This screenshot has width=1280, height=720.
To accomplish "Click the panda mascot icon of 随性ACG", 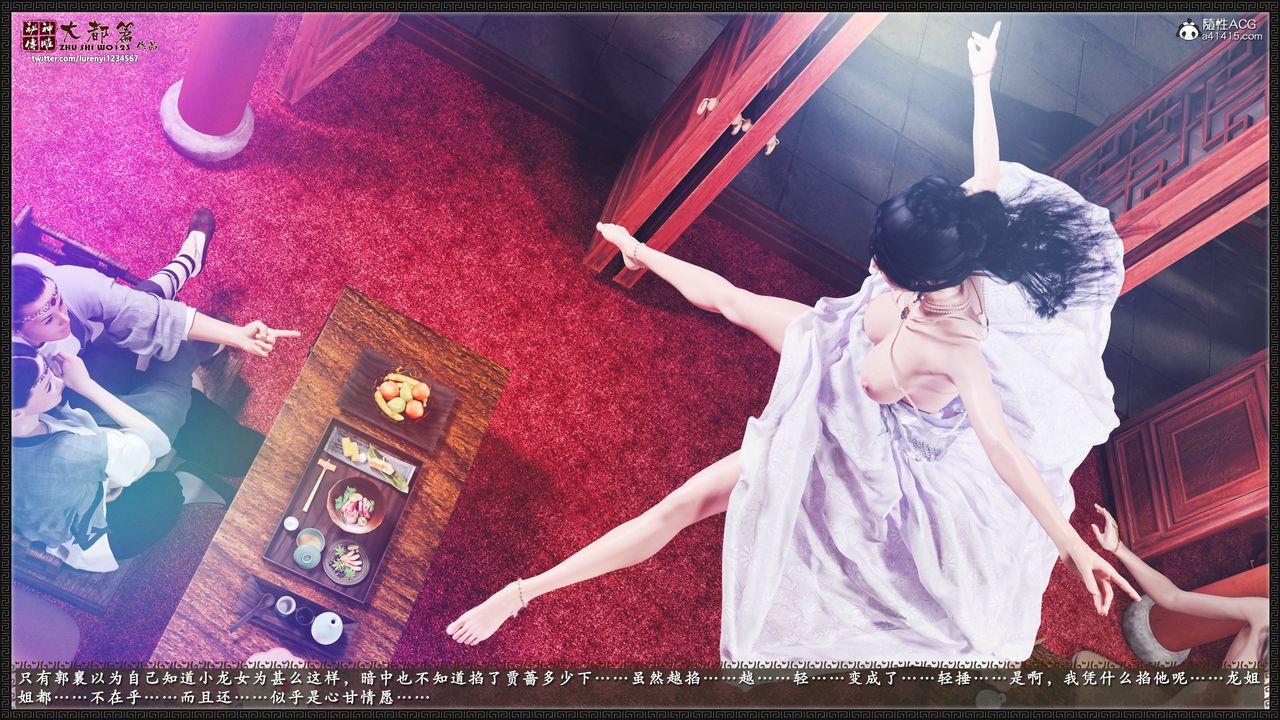I will click(1189, 29).
